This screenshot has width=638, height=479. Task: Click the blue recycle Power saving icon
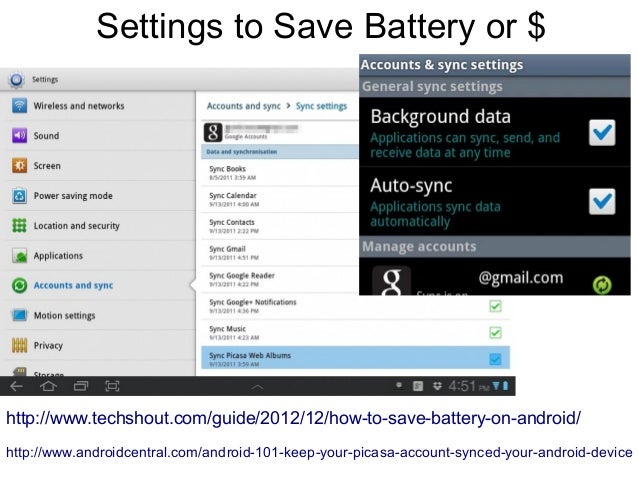coord(19,196)
